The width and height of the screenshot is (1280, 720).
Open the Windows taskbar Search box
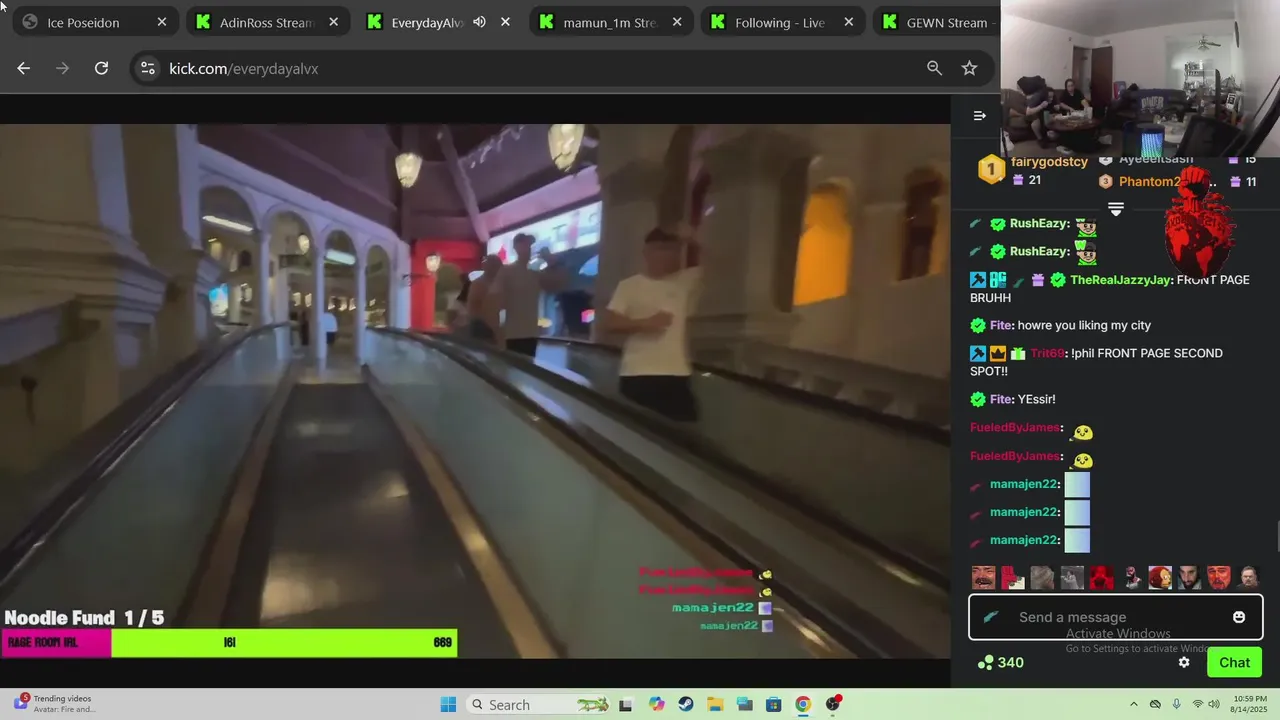538,704
